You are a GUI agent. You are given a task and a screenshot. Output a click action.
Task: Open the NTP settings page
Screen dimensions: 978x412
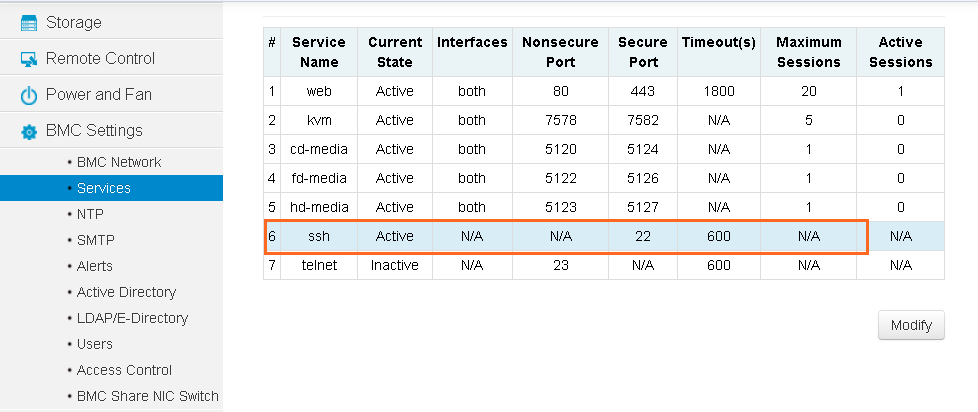(90, 214)
